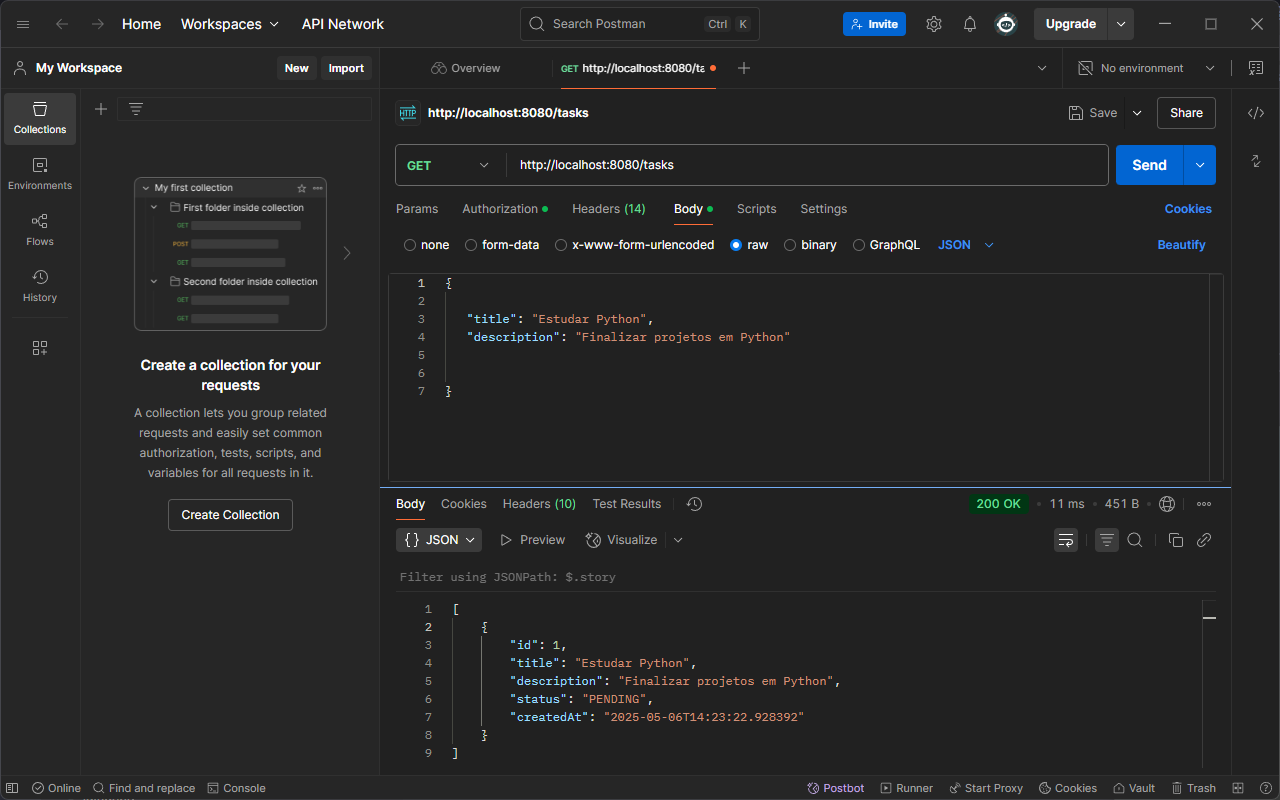Click the request URL input field
Viewport: 1280px width, 800px height.
click(807, 165)
